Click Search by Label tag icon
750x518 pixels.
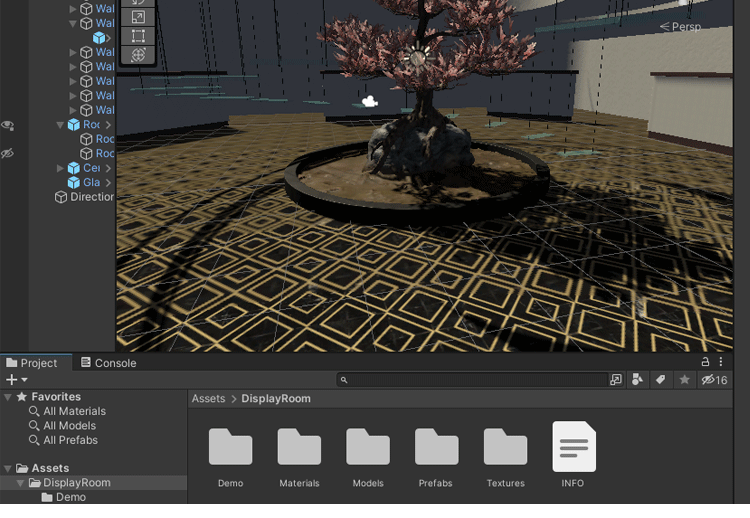(660, 380)
